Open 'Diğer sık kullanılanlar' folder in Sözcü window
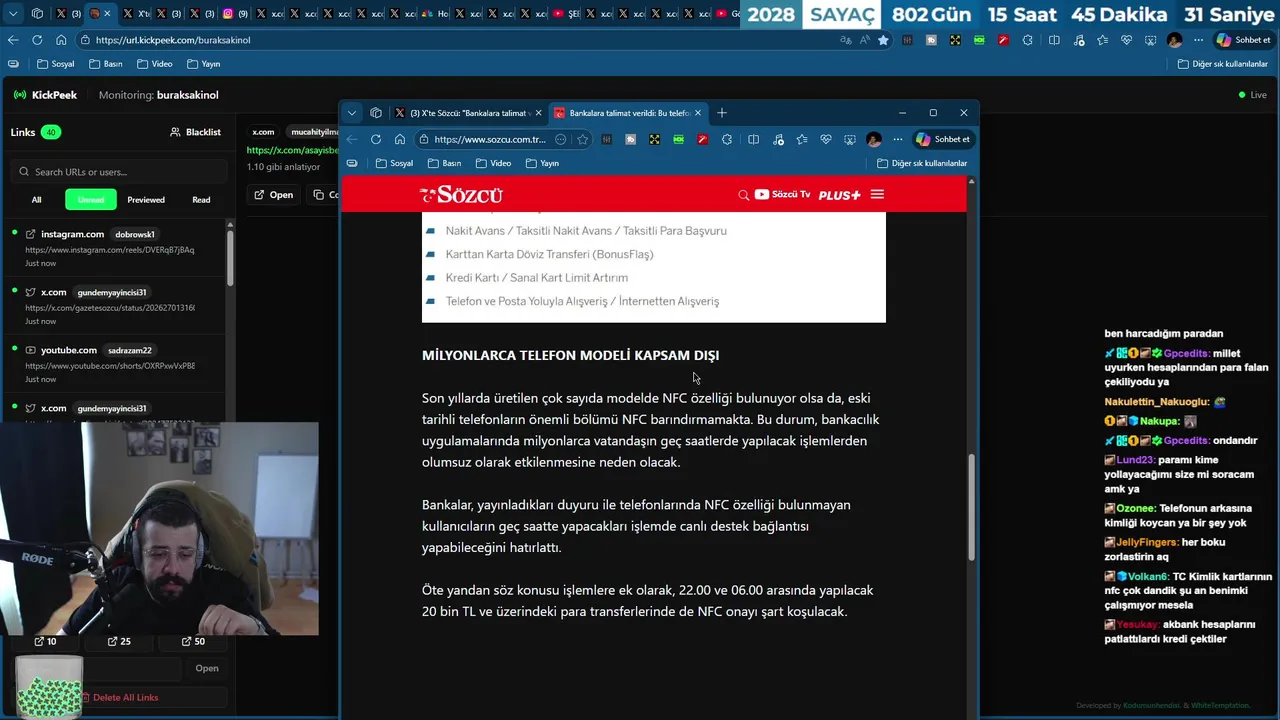The image size is (1280, 720). pos(922,163)
